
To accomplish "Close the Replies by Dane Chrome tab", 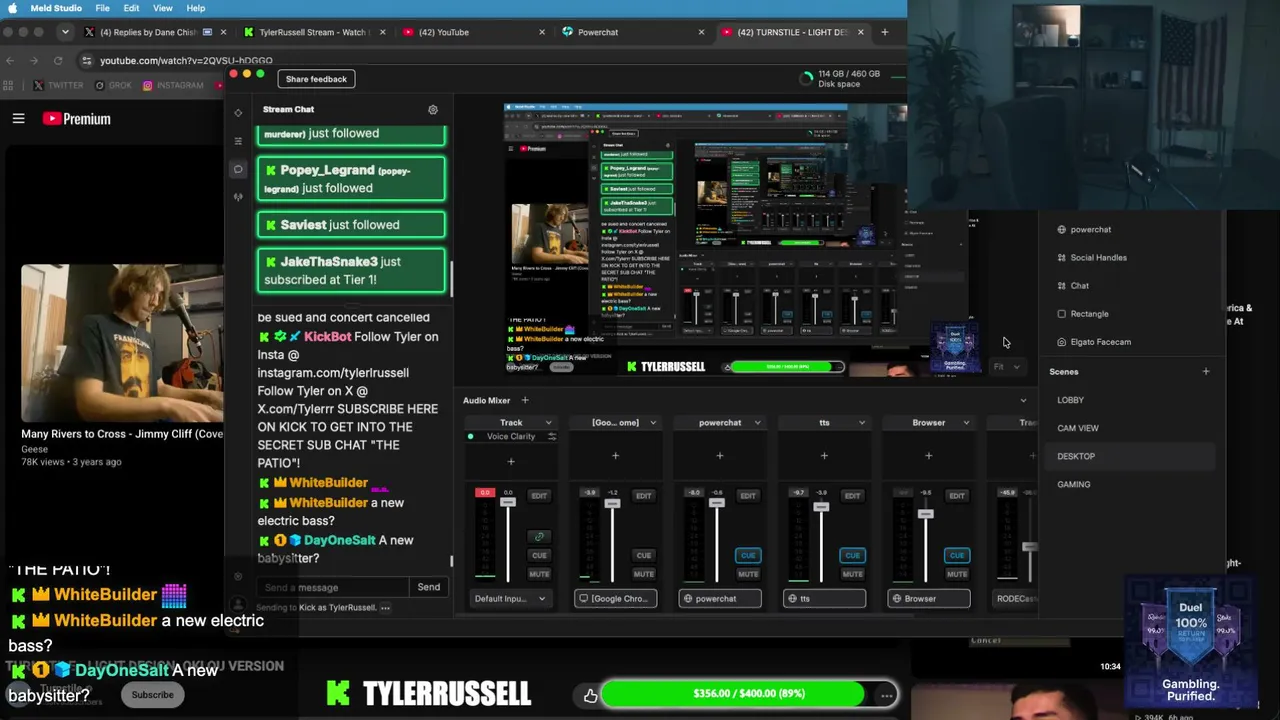I will coord(224,32).
